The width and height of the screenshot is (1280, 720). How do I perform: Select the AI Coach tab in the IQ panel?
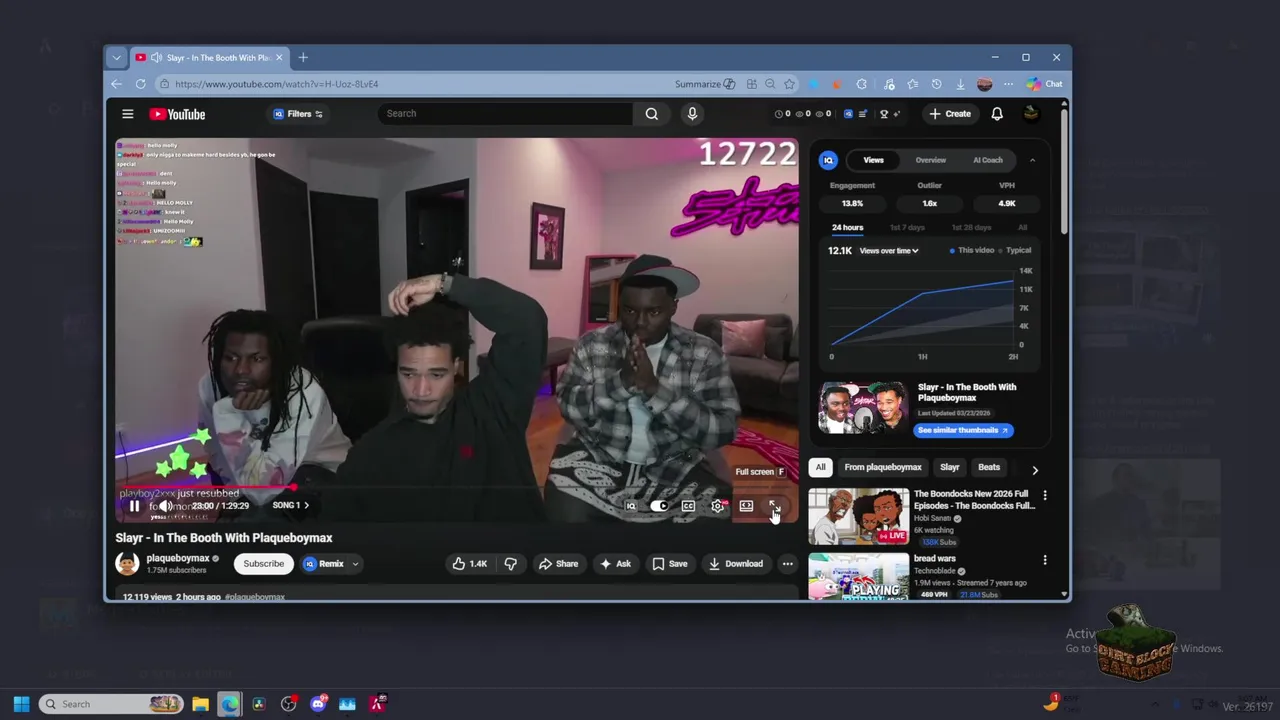(988, 160)
